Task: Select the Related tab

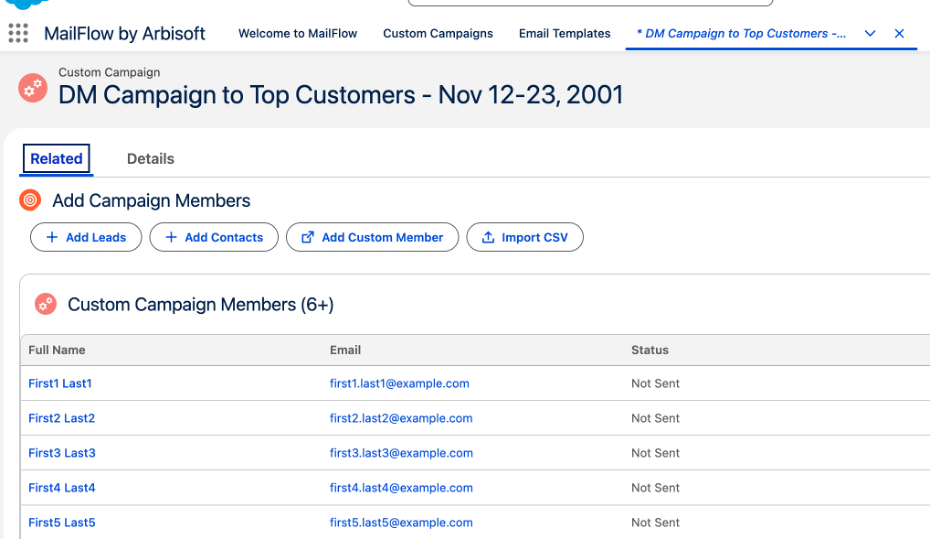Action: tap(56, 158)
